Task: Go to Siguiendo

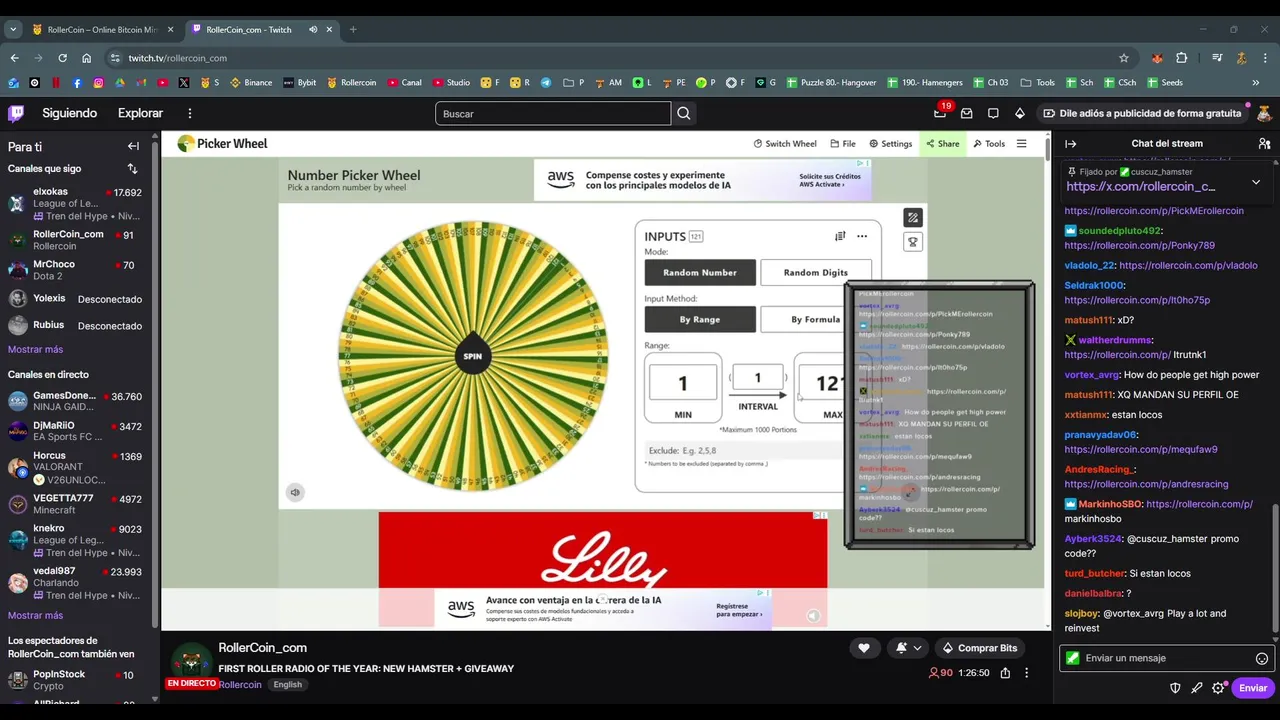Action: pos(69,113)
